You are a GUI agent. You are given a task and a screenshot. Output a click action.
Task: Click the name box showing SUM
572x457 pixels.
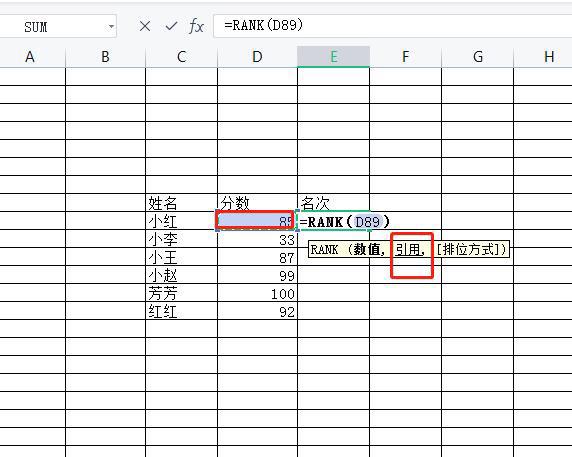point(58,26)
